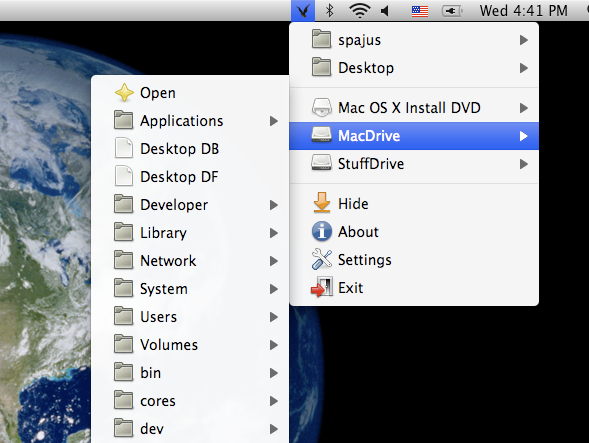589x443 pixels.
Task: Click the Users label text
Action: tap(158, 317)
